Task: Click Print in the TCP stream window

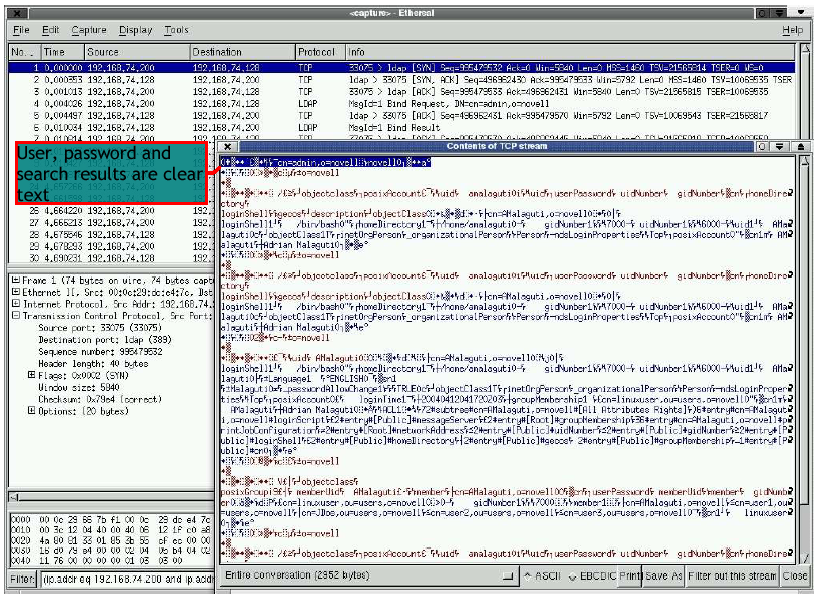Action: (x=630, y=575)
